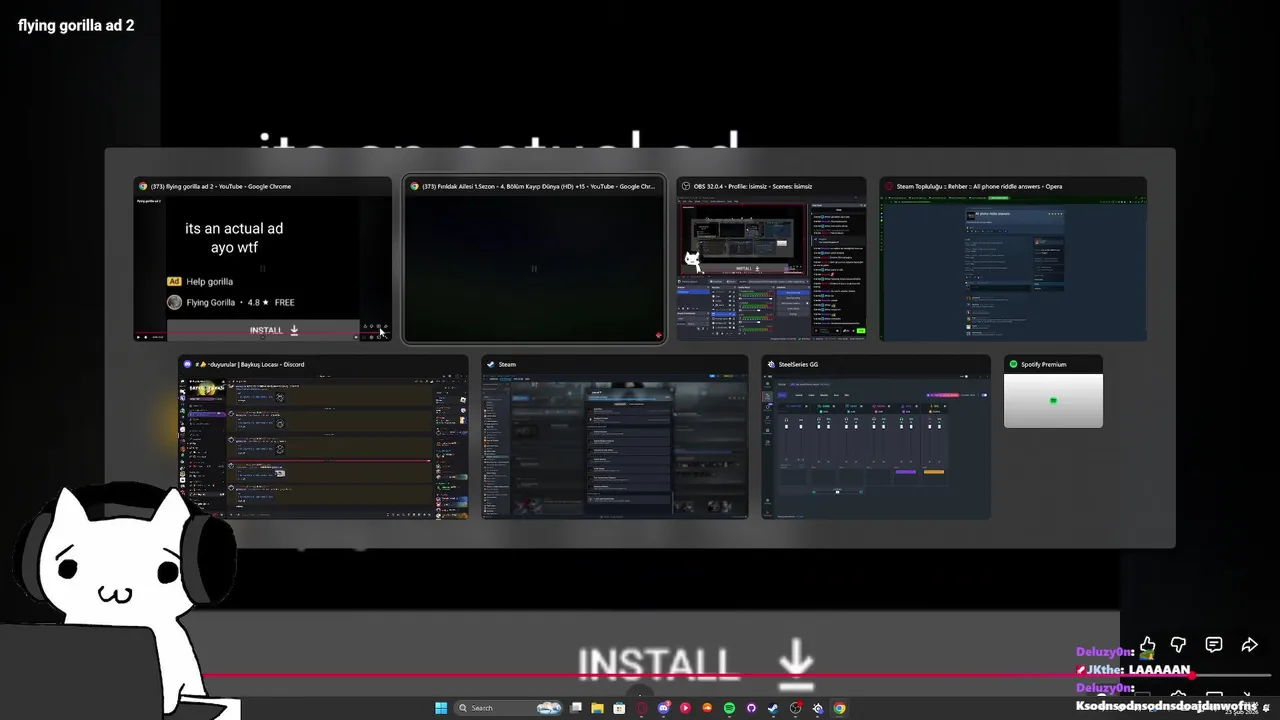This screenshot has width=1280, height=720.
Task: Click the thumbs down dislike icon
Action: tap(1178, 645)
